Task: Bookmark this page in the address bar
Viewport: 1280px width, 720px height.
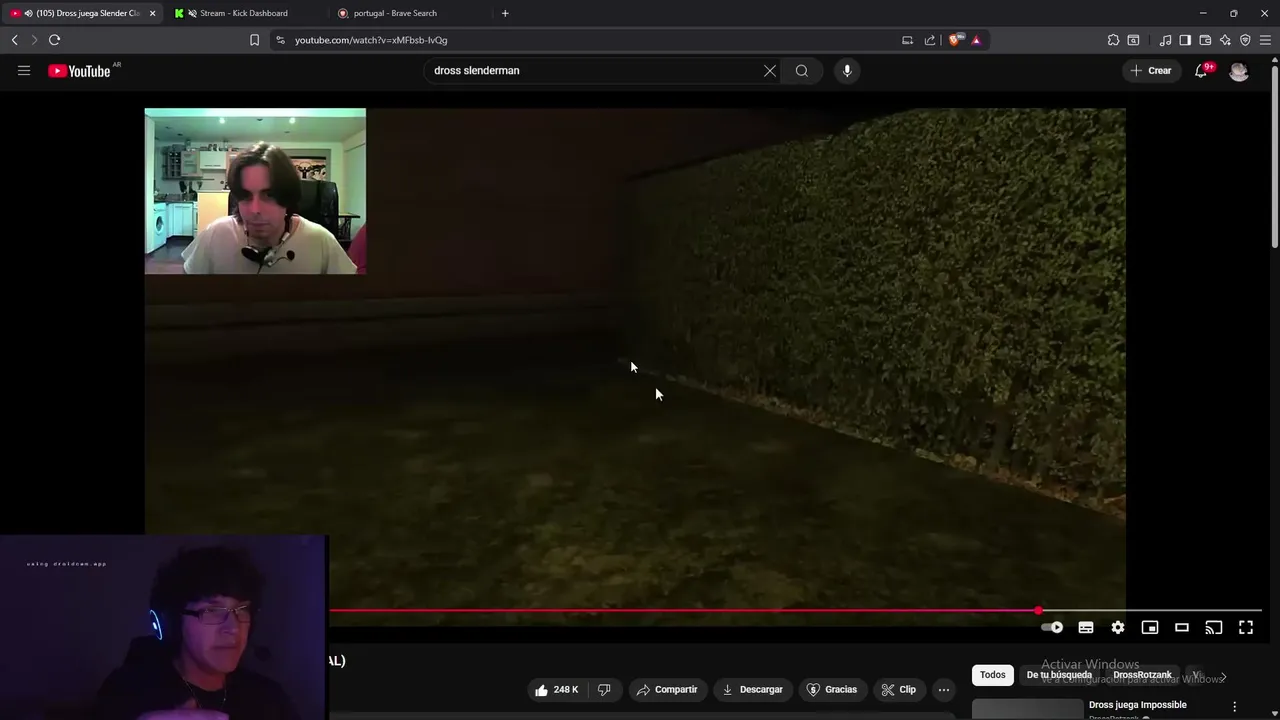Action: point(254,40)
